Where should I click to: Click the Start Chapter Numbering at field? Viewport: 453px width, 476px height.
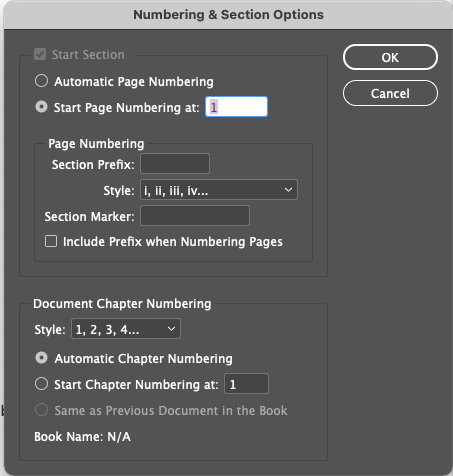click(246, 384)
